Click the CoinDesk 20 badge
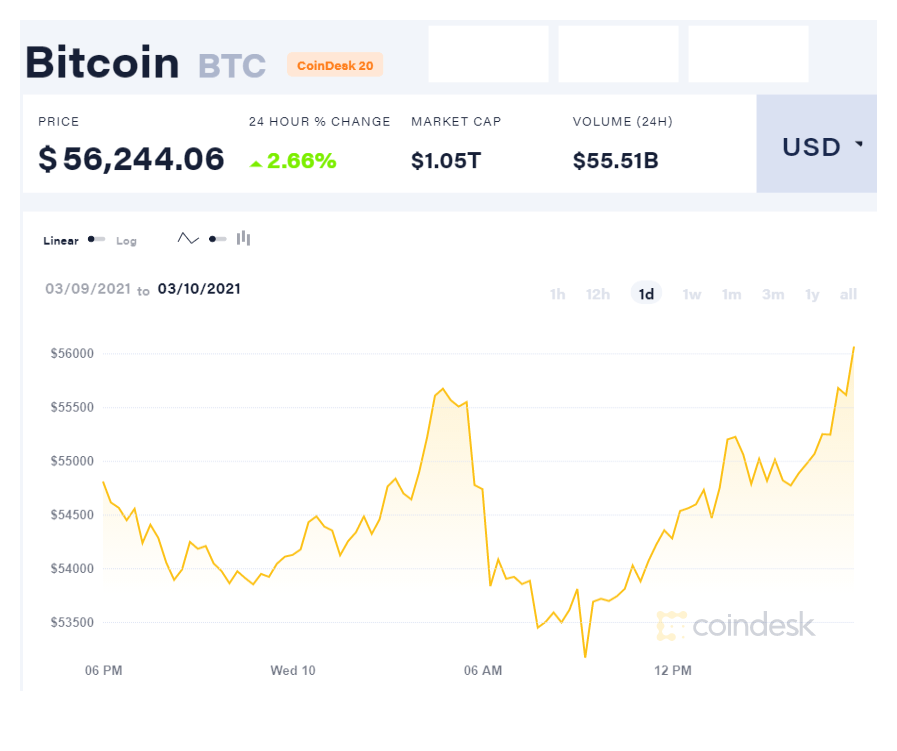897x751 pixels. [x=335, y=65]
